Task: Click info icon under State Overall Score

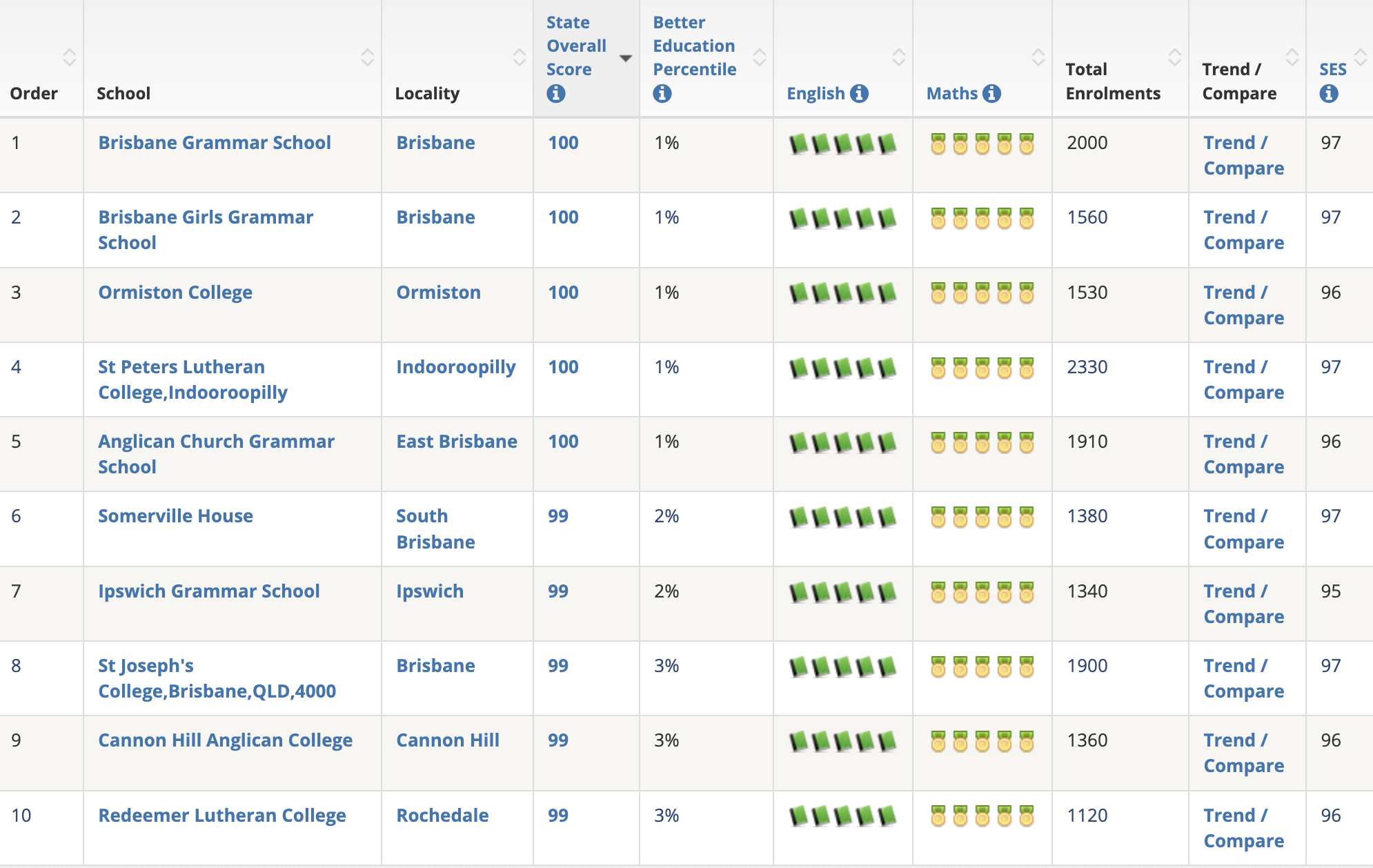Action: 555,93
